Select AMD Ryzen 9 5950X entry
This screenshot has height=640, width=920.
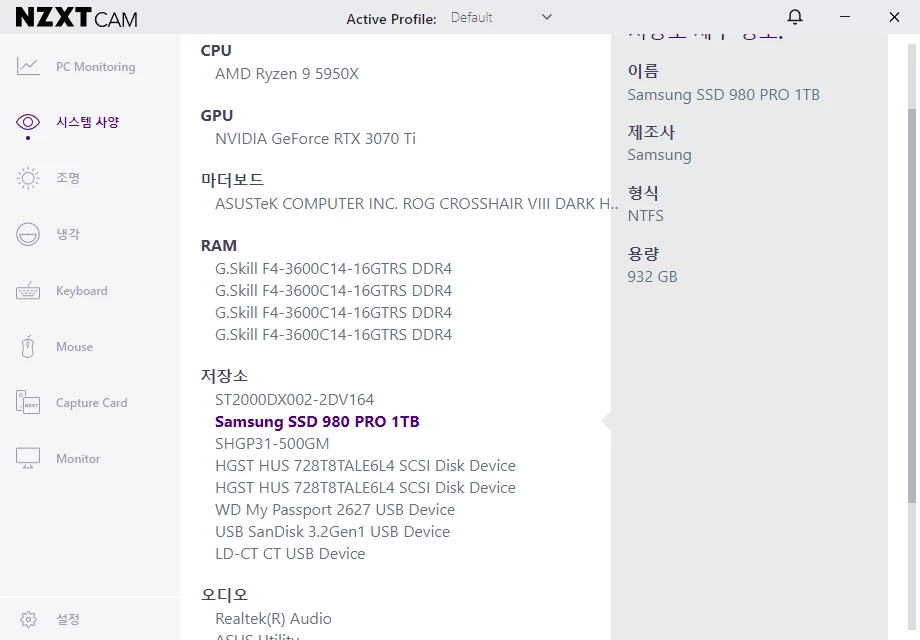click(x=287, y=74)
